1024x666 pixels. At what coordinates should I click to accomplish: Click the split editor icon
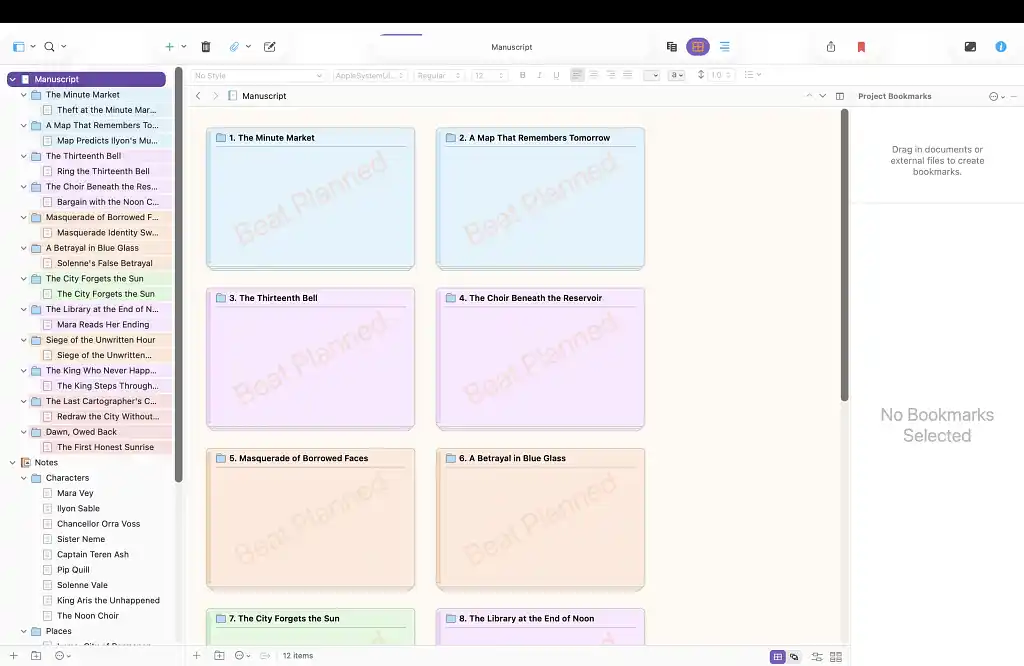(x=840, y=96)
